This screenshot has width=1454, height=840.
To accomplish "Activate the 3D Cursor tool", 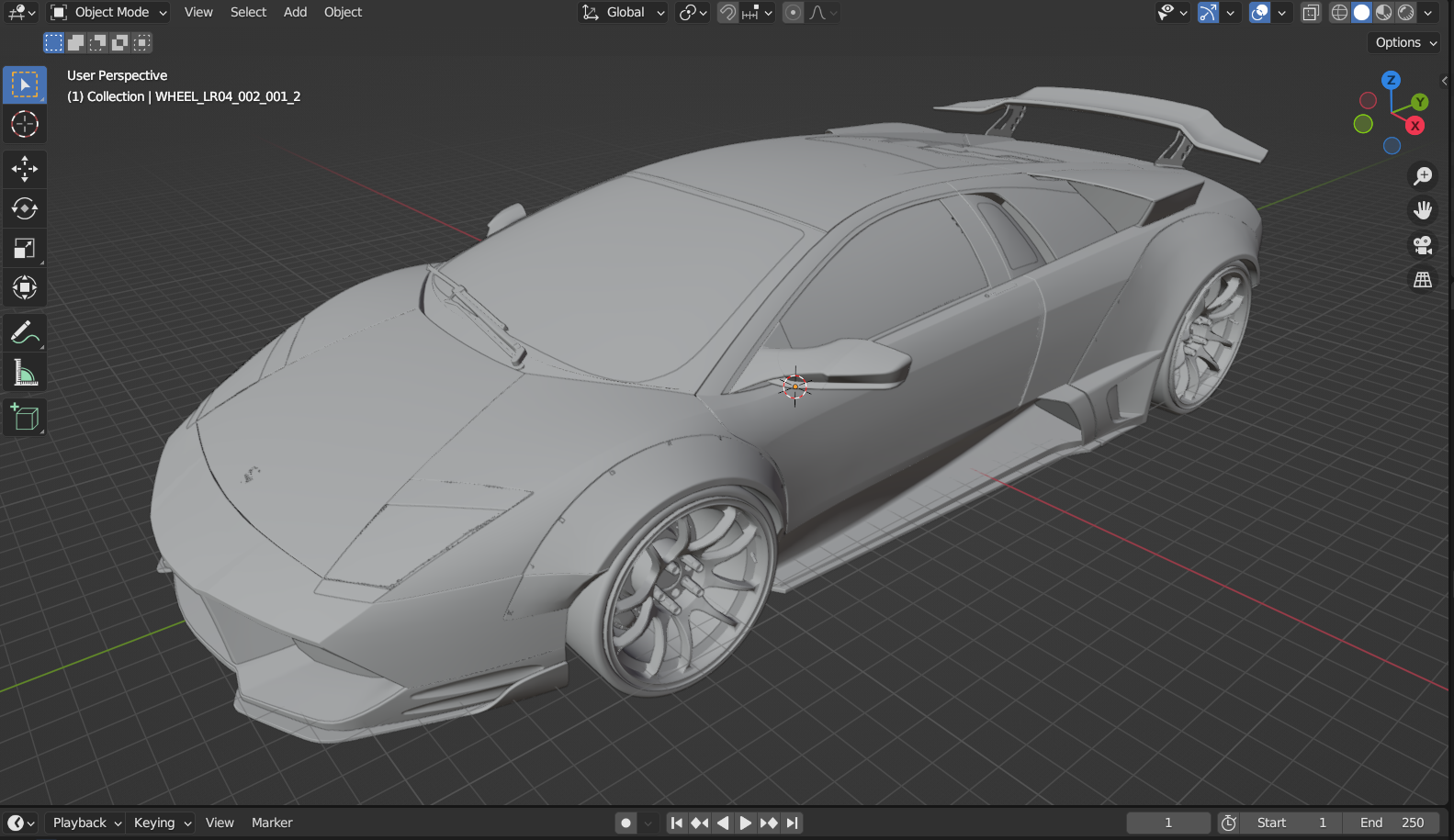I will (25, 124).
